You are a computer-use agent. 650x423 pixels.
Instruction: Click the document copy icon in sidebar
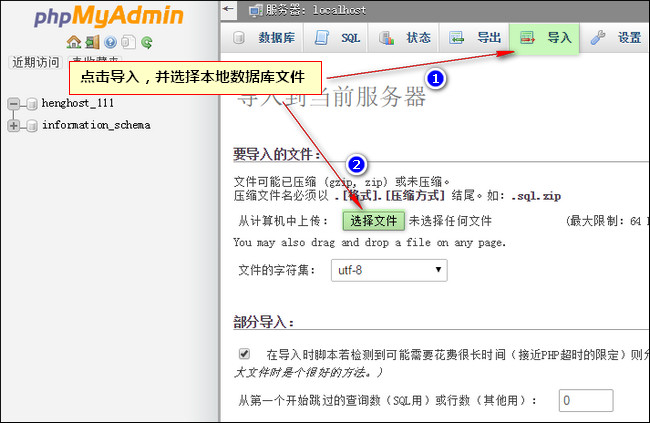pyautogui.click(x=129, y=42)
